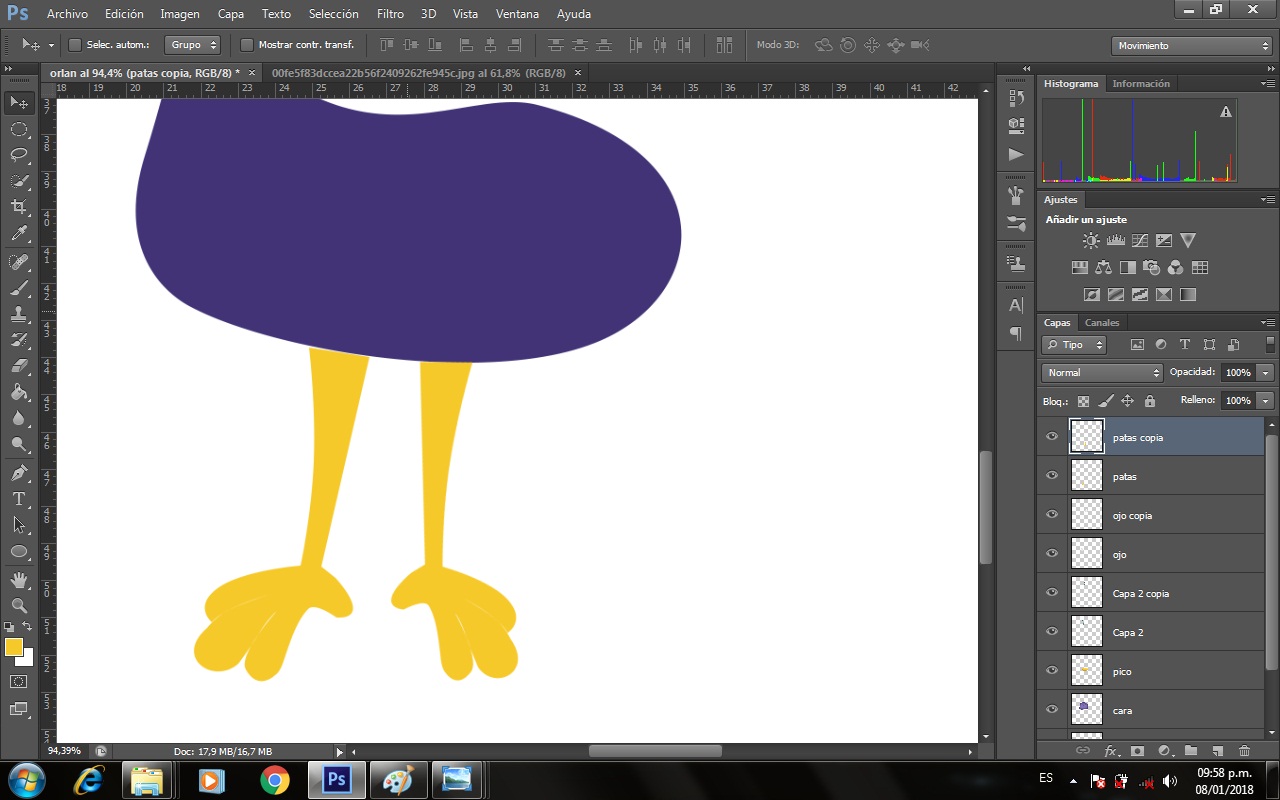Screen dimensions: 1280x800
Task: Select the Hand tool
Action: pyautogui.click(x=19, y=579)
